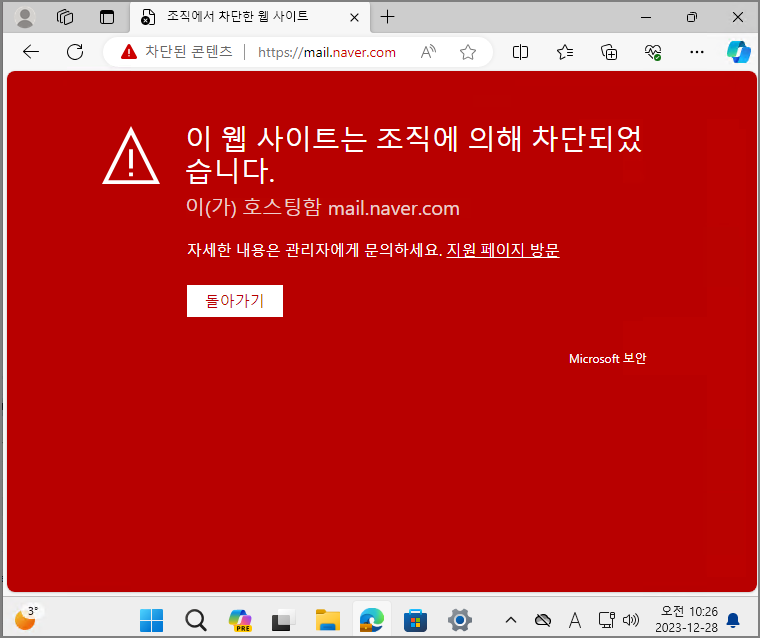This screenshot has width=760, height=638.
Task: Open taskbar Search
Action: pos(196,620)
